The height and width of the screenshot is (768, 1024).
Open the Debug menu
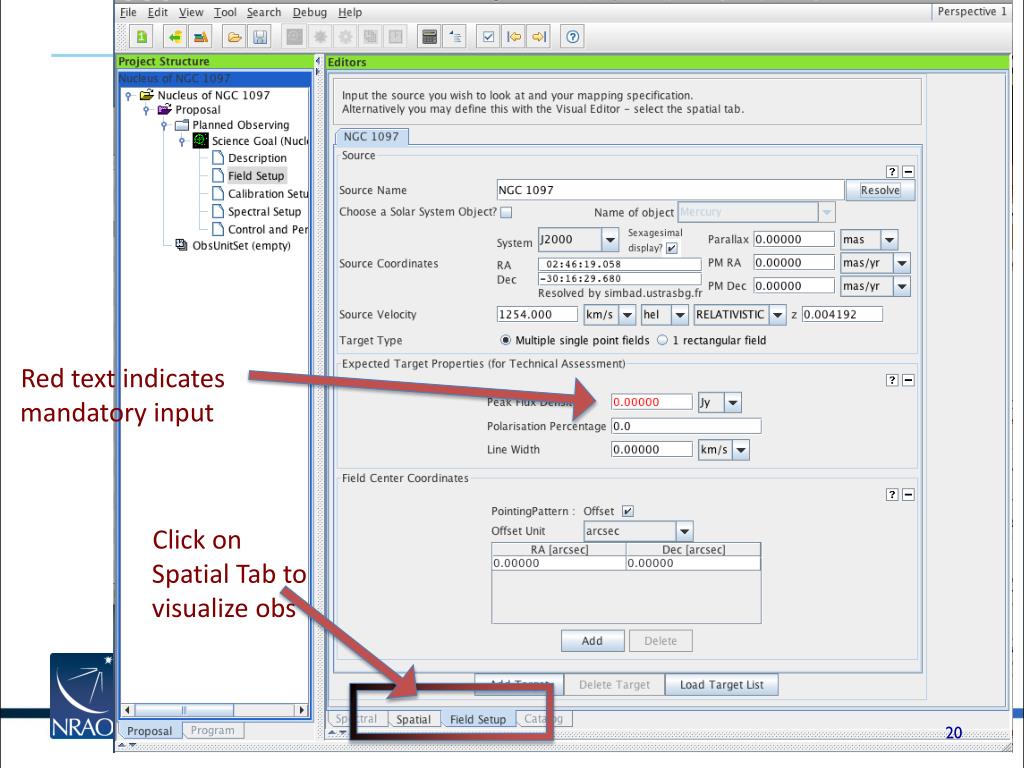pos(310,12)
